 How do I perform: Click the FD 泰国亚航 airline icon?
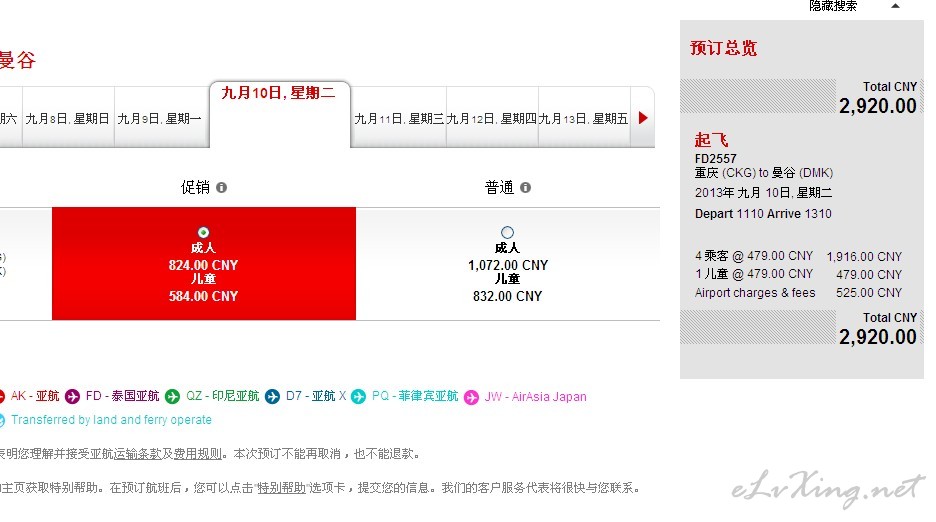click(x=72, y=397)
